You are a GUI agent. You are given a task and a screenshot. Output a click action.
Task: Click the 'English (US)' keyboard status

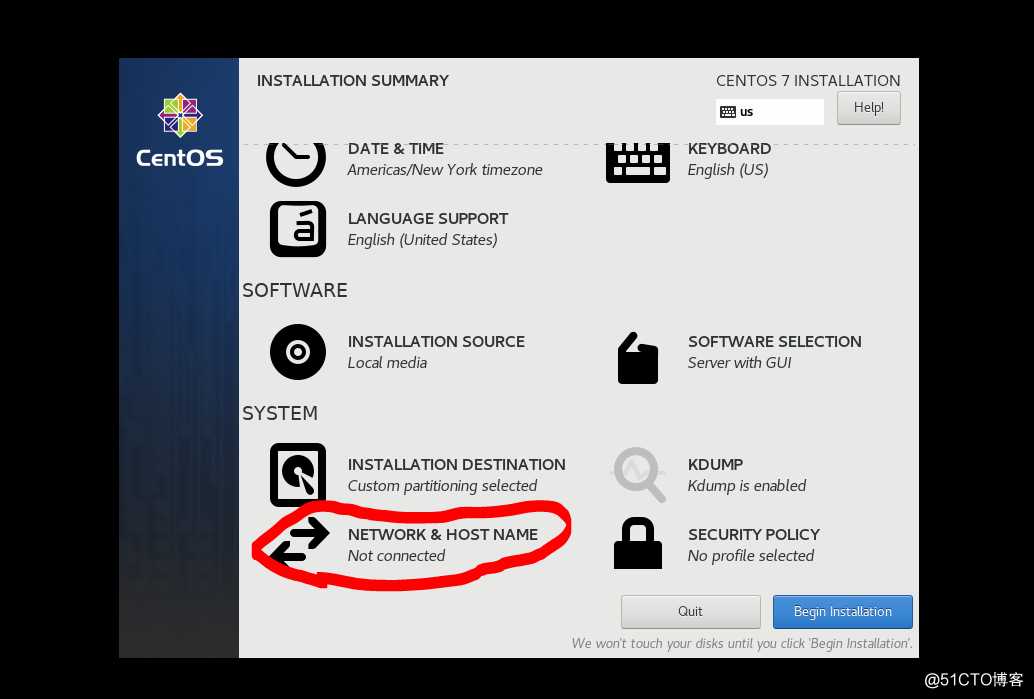pos(728,170)
